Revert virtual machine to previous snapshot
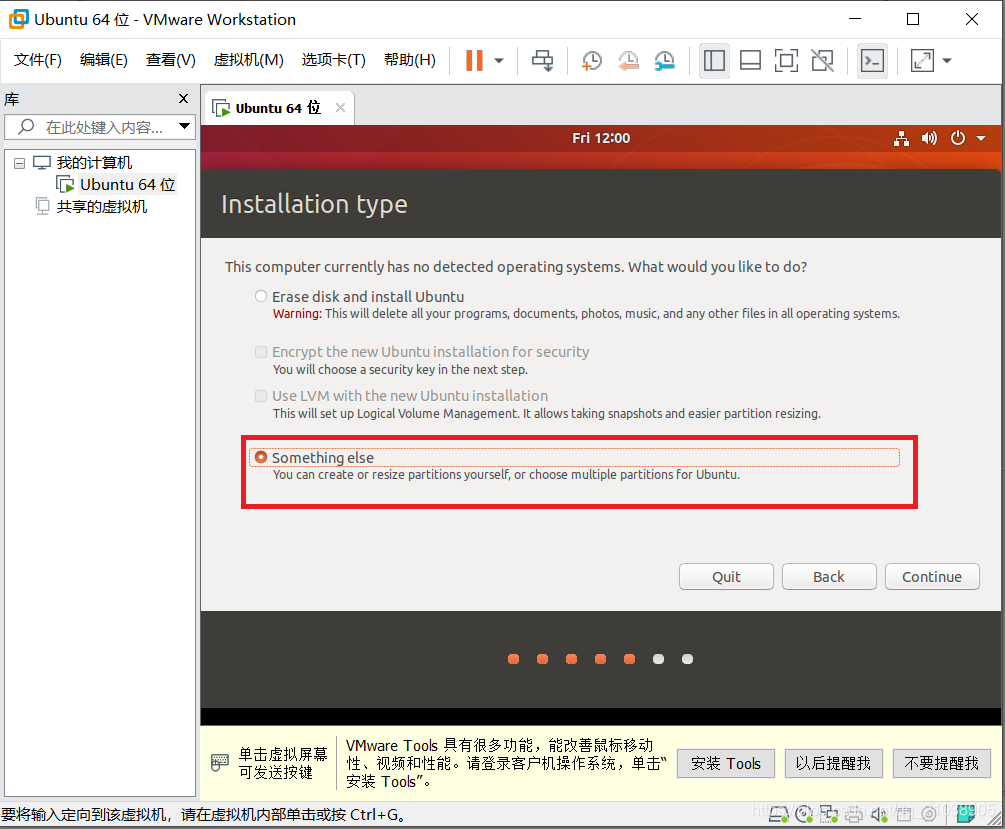 628,61
